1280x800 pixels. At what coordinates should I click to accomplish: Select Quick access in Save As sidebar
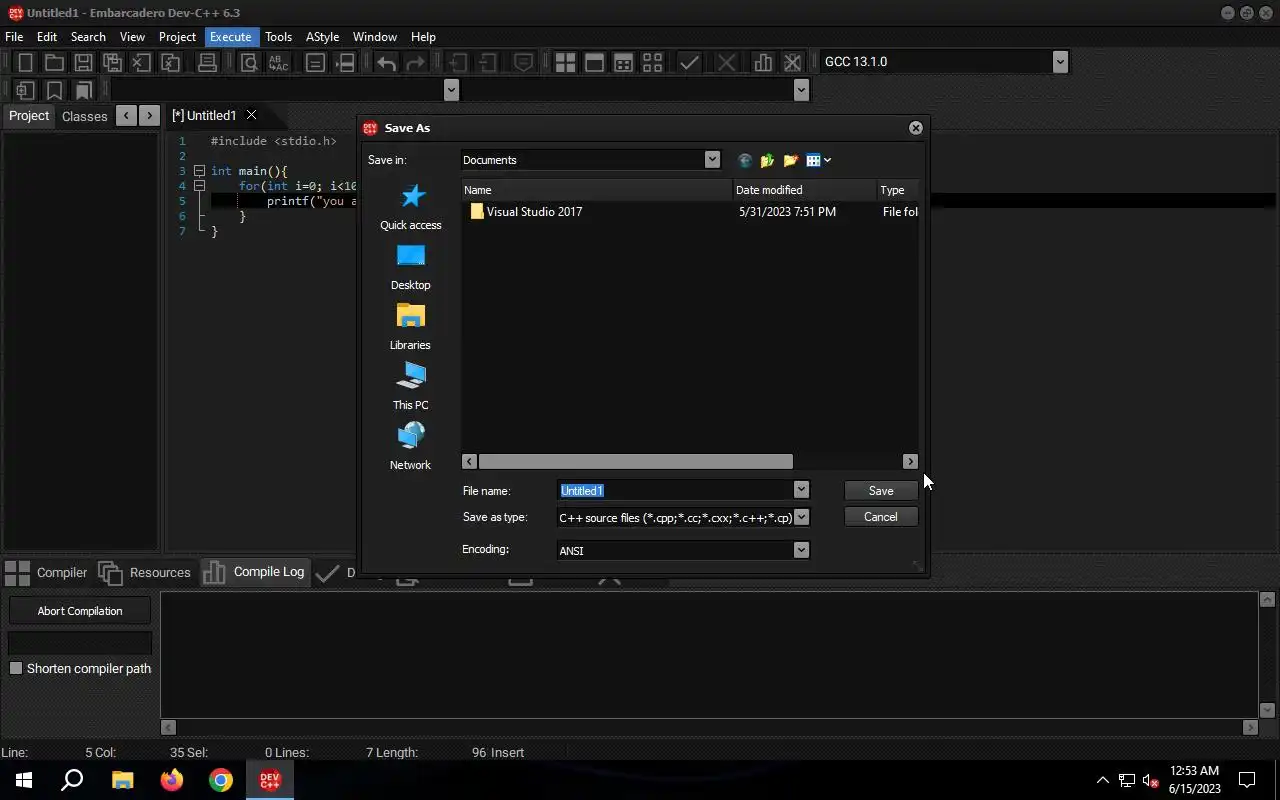click(x=410, y=207)
